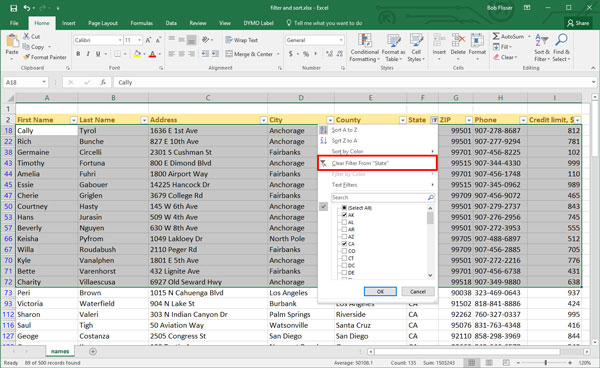
Task: Click the Cut scissors icon
Action: coord(26,36)
